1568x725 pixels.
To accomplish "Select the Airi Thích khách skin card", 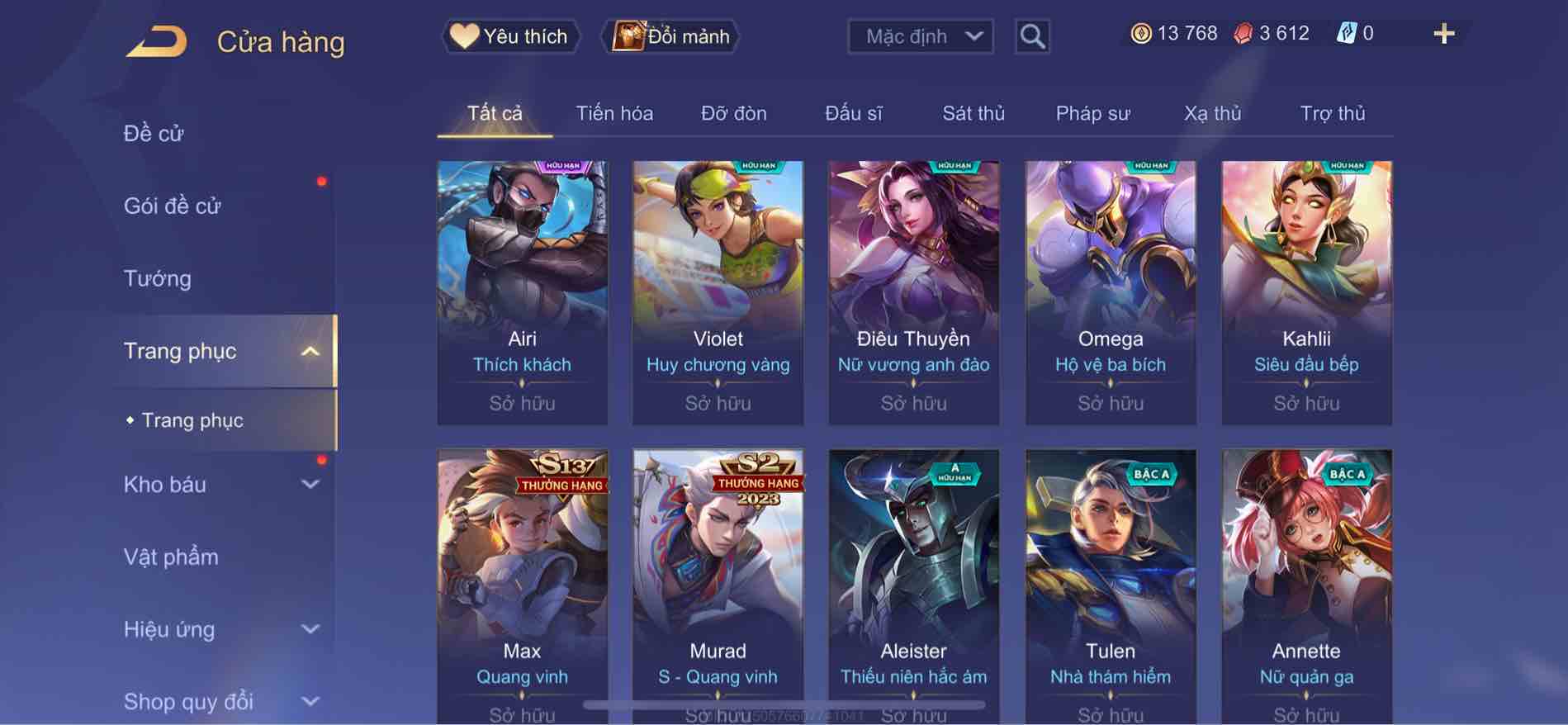I will (522, 293).
